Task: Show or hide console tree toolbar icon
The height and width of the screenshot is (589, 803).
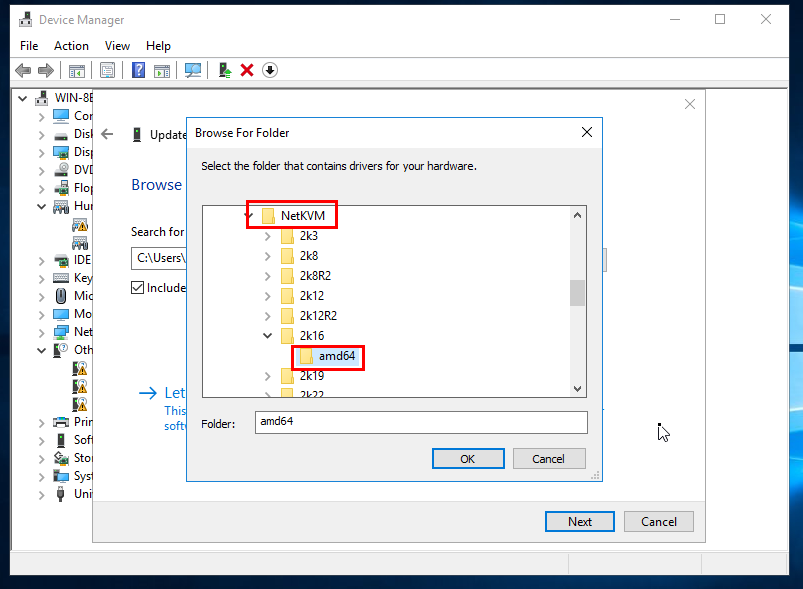Action: point(77,71)
